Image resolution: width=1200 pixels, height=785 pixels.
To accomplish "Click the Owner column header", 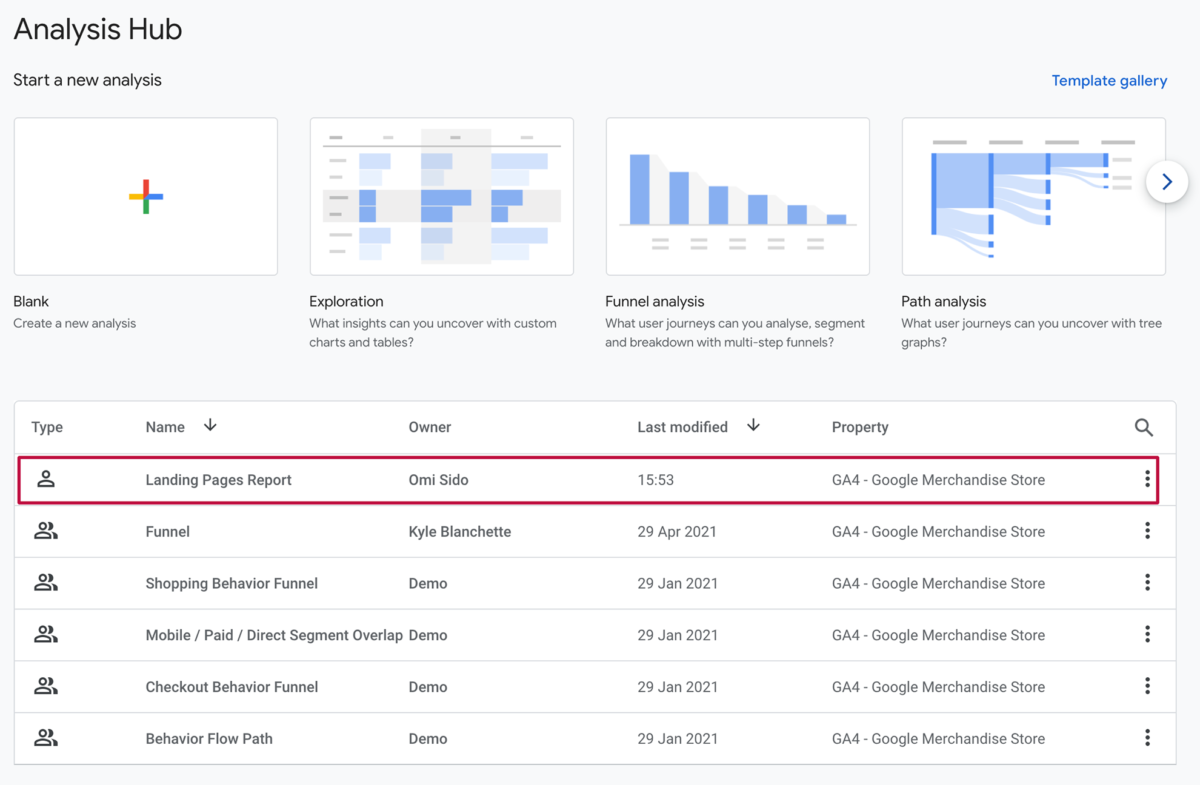I will (x=430, y=427).
